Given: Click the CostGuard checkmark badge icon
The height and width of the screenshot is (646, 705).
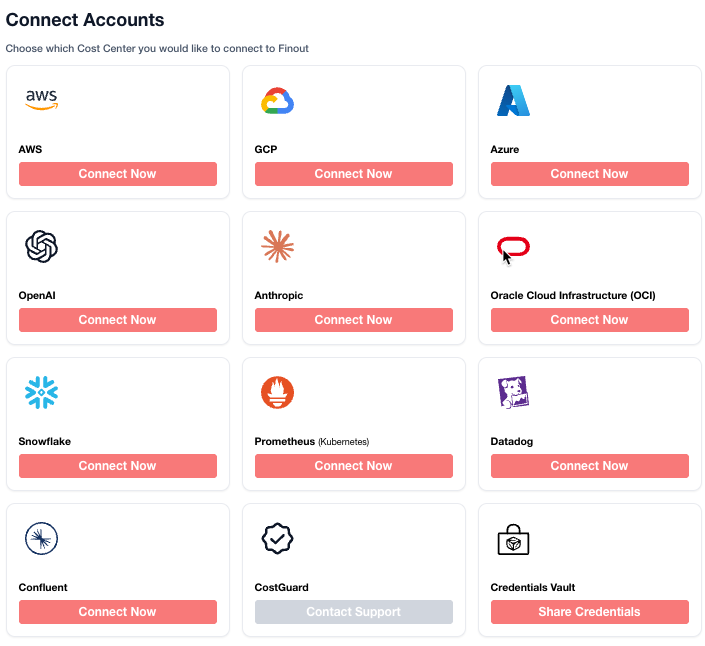Looking at the screenshot, I should click(277, 538).
